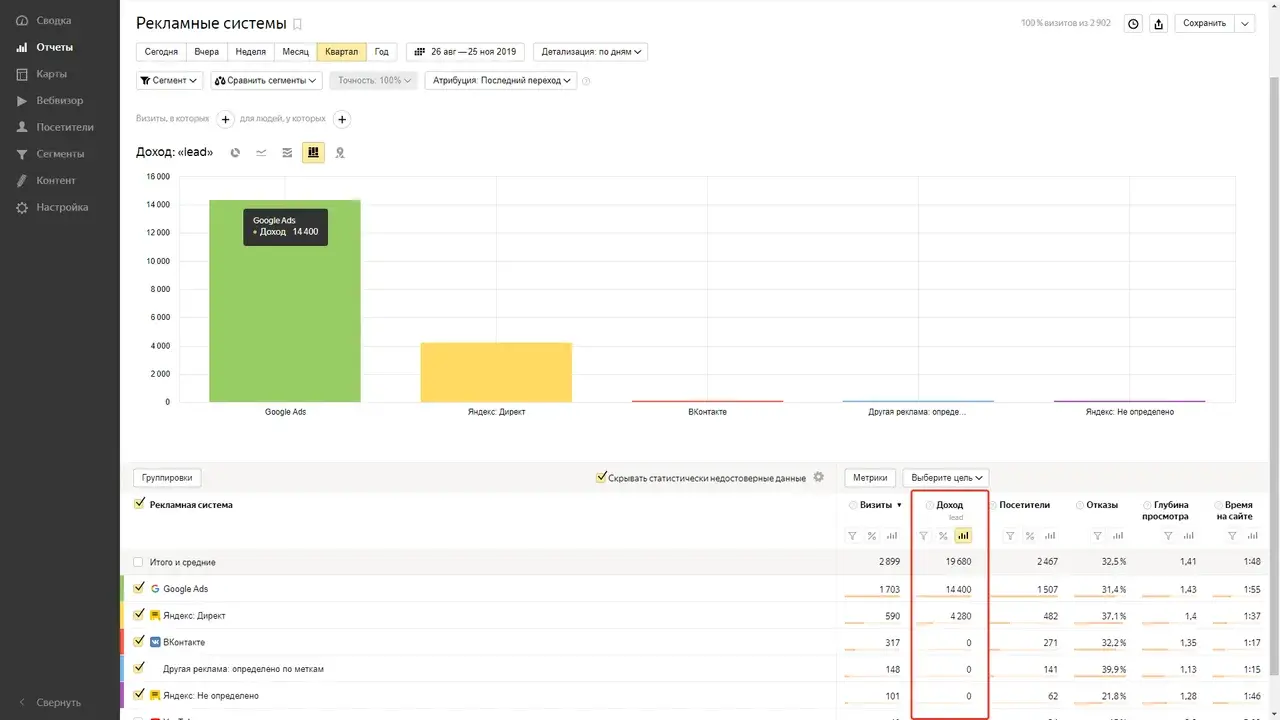Uncheck the ВКонтакте row checkbox
The height and width of the screenshot is (720, 1280).
tap(139, 641)
